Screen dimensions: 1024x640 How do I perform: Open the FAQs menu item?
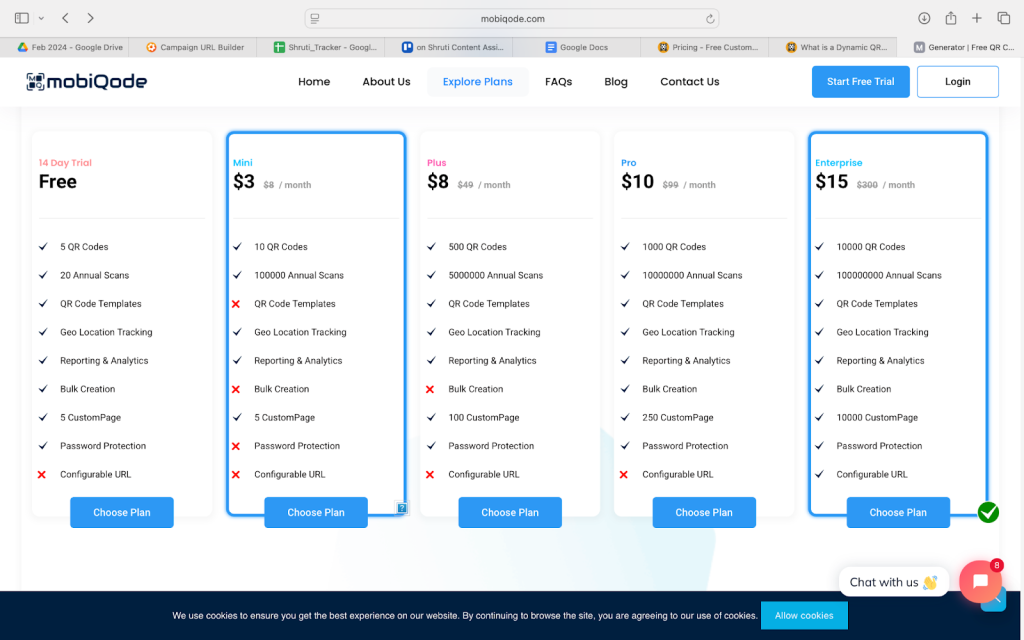pos(558,82)
